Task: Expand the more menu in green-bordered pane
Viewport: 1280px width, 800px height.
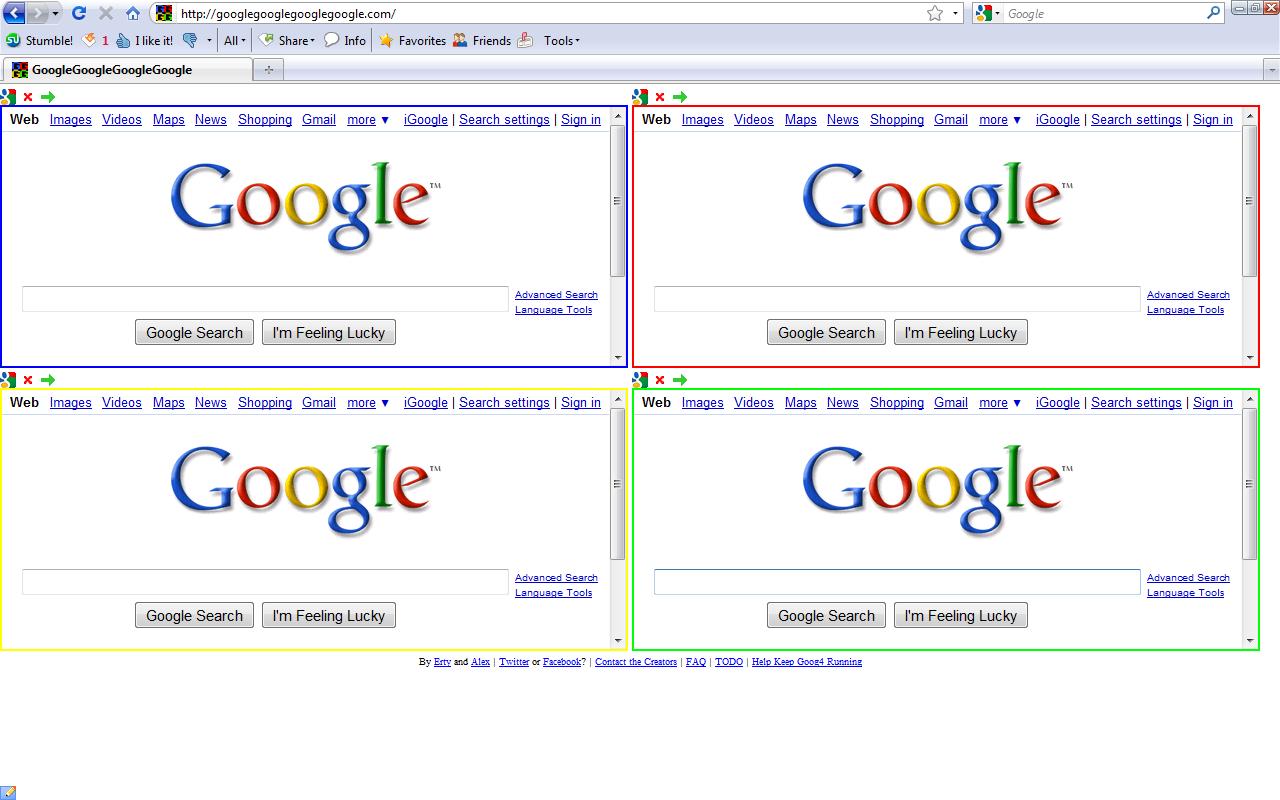Action: click(1000, 403)
